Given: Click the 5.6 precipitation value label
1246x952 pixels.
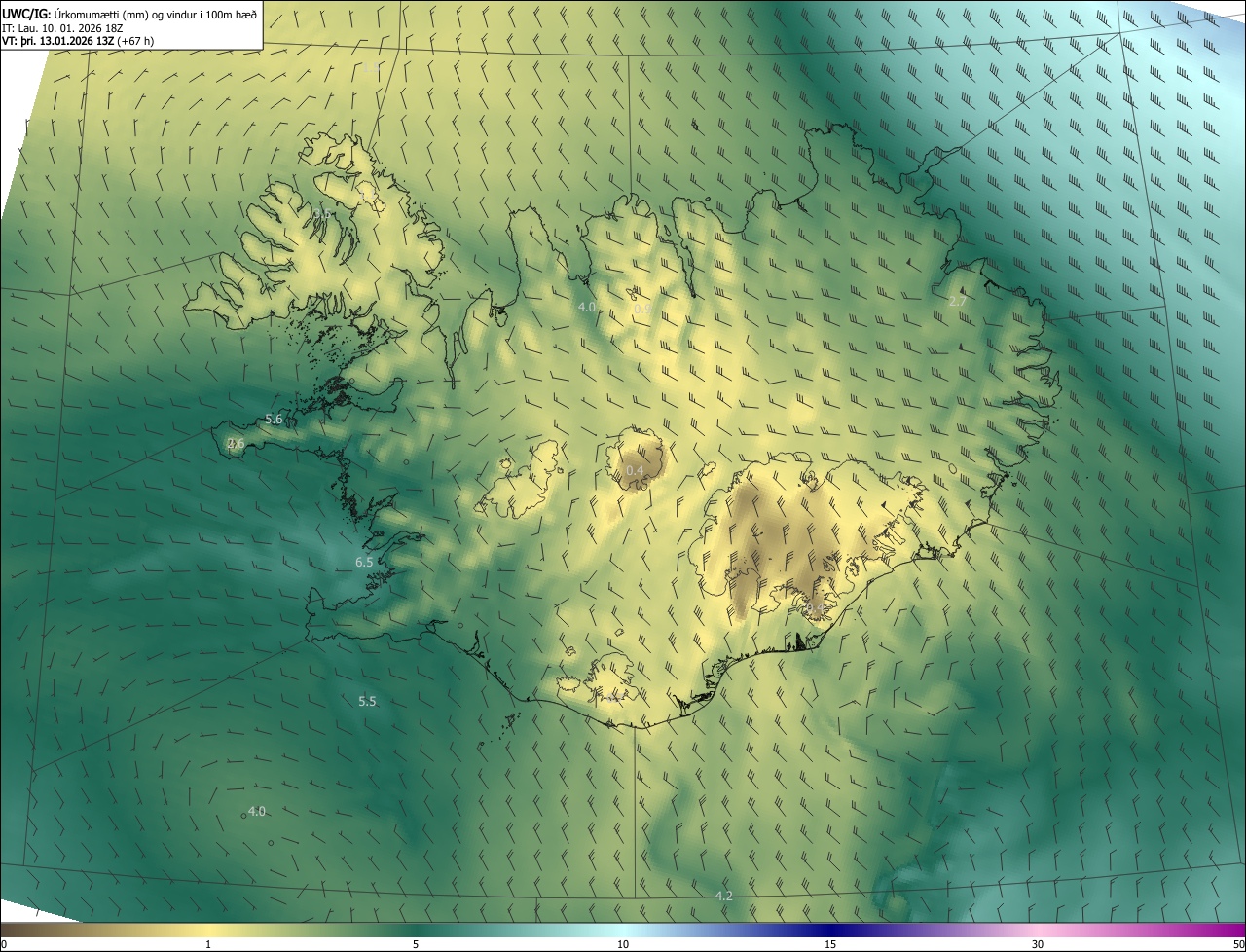Looking at the screenshot, I should 274,420.
